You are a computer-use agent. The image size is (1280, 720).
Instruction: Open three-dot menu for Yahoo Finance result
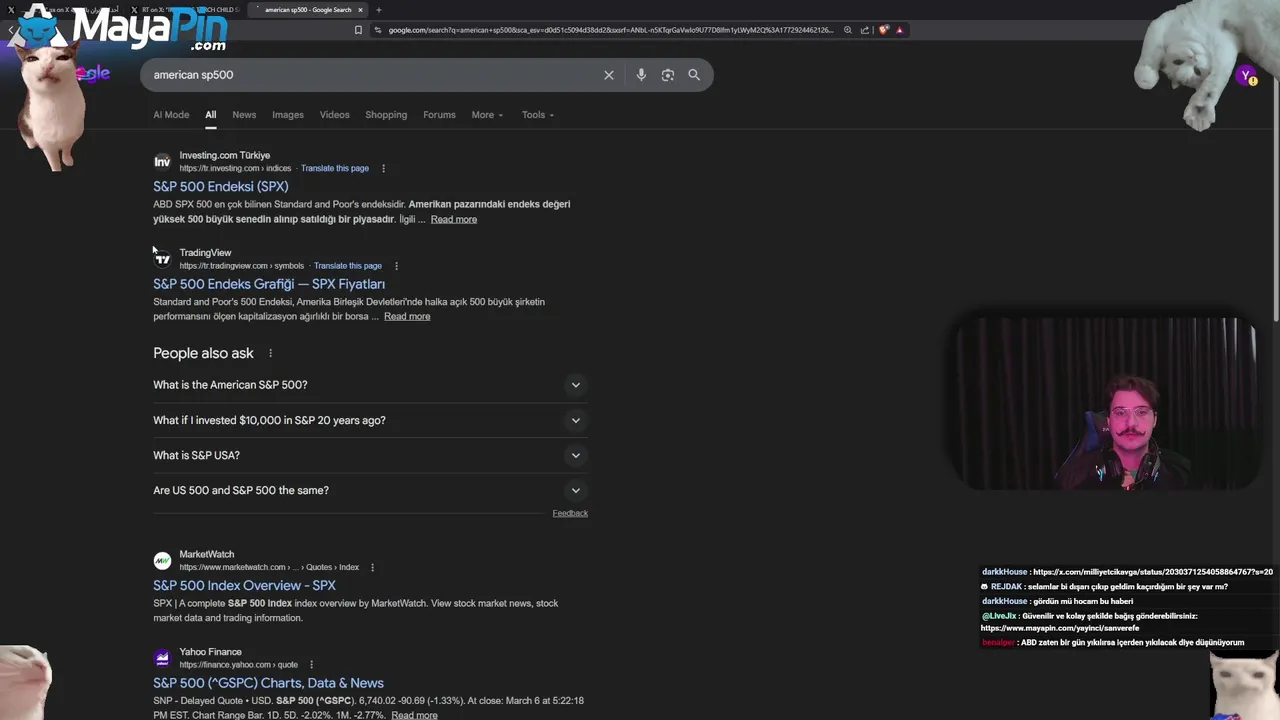(312, 665)
